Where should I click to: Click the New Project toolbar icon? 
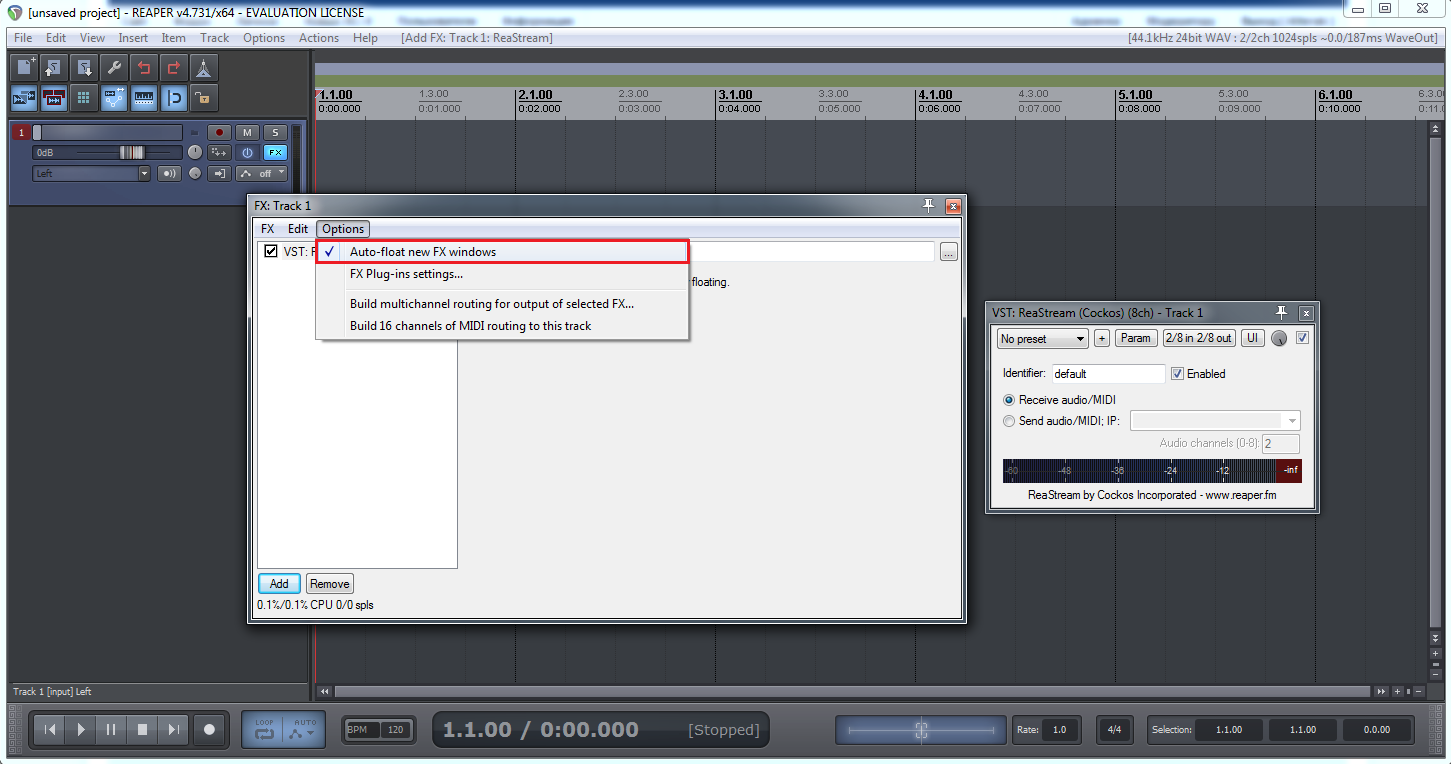click(x=24, y=68)
